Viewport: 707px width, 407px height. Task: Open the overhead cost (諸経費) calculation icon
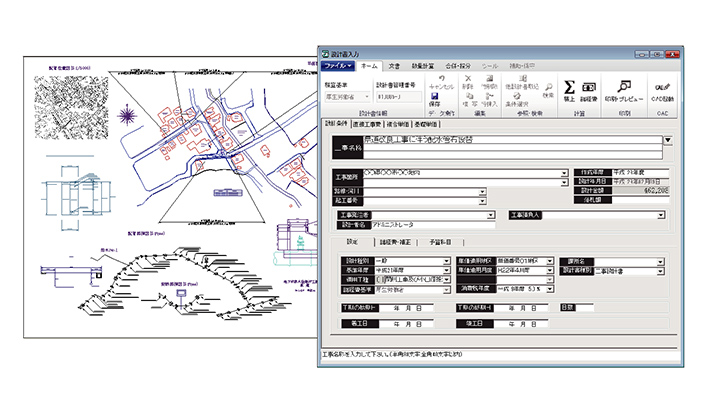point(588,87)
